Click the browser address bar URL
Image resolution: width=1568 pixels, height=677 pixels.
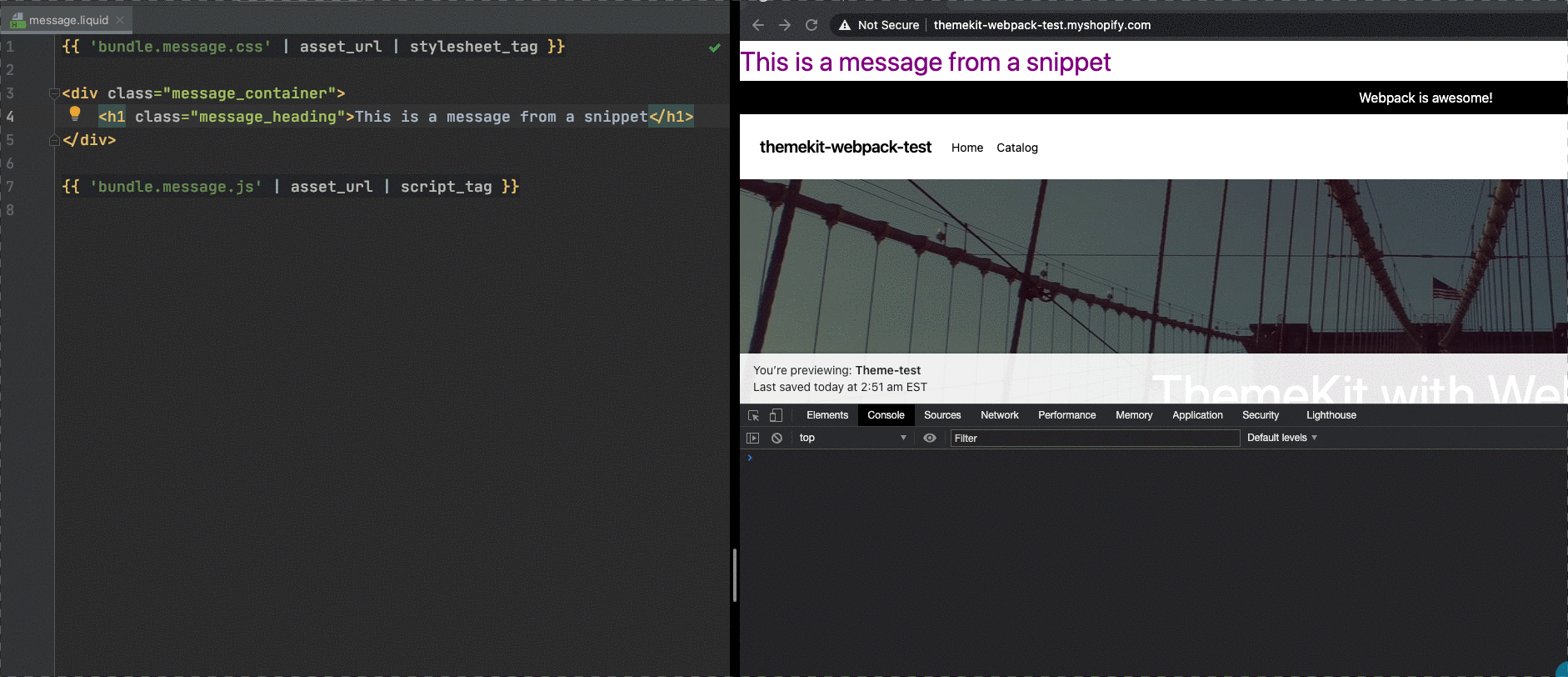pyautogui.click(x=1042, y=25)
